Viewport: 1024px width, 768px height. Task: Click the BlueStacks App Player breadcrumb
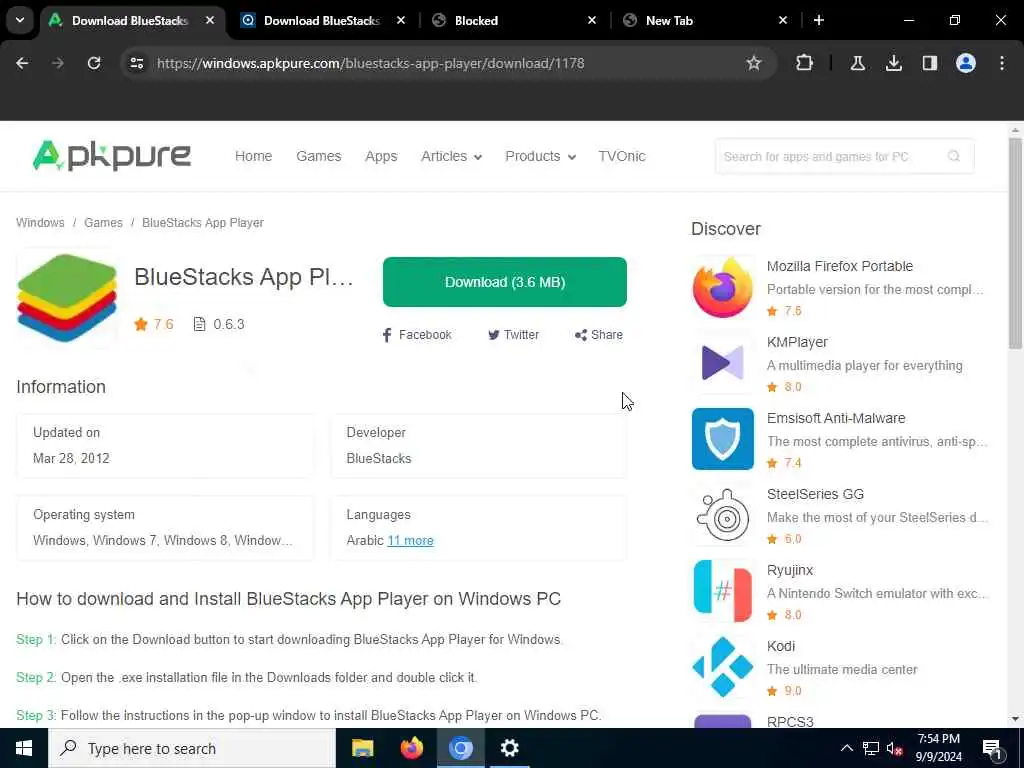203,223
